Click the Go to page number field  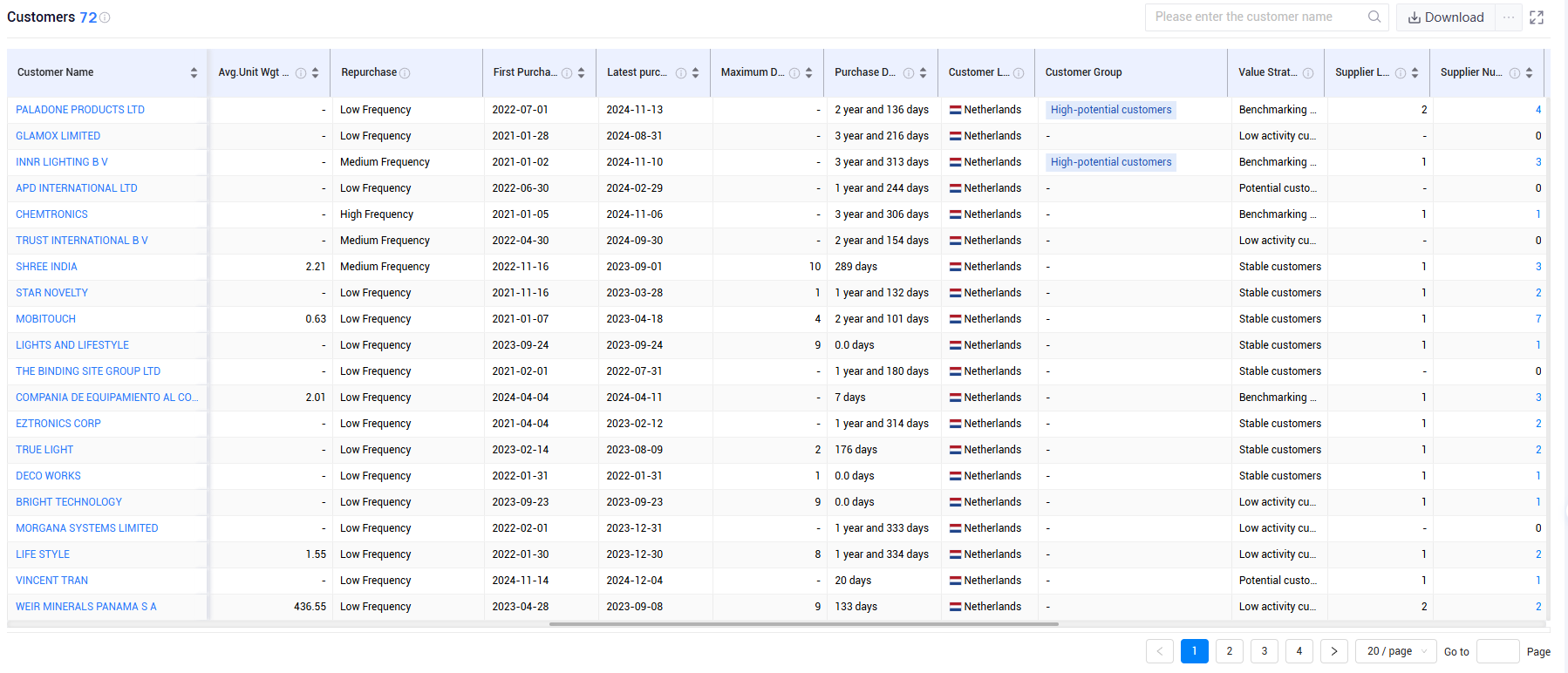coord(1498,651)
